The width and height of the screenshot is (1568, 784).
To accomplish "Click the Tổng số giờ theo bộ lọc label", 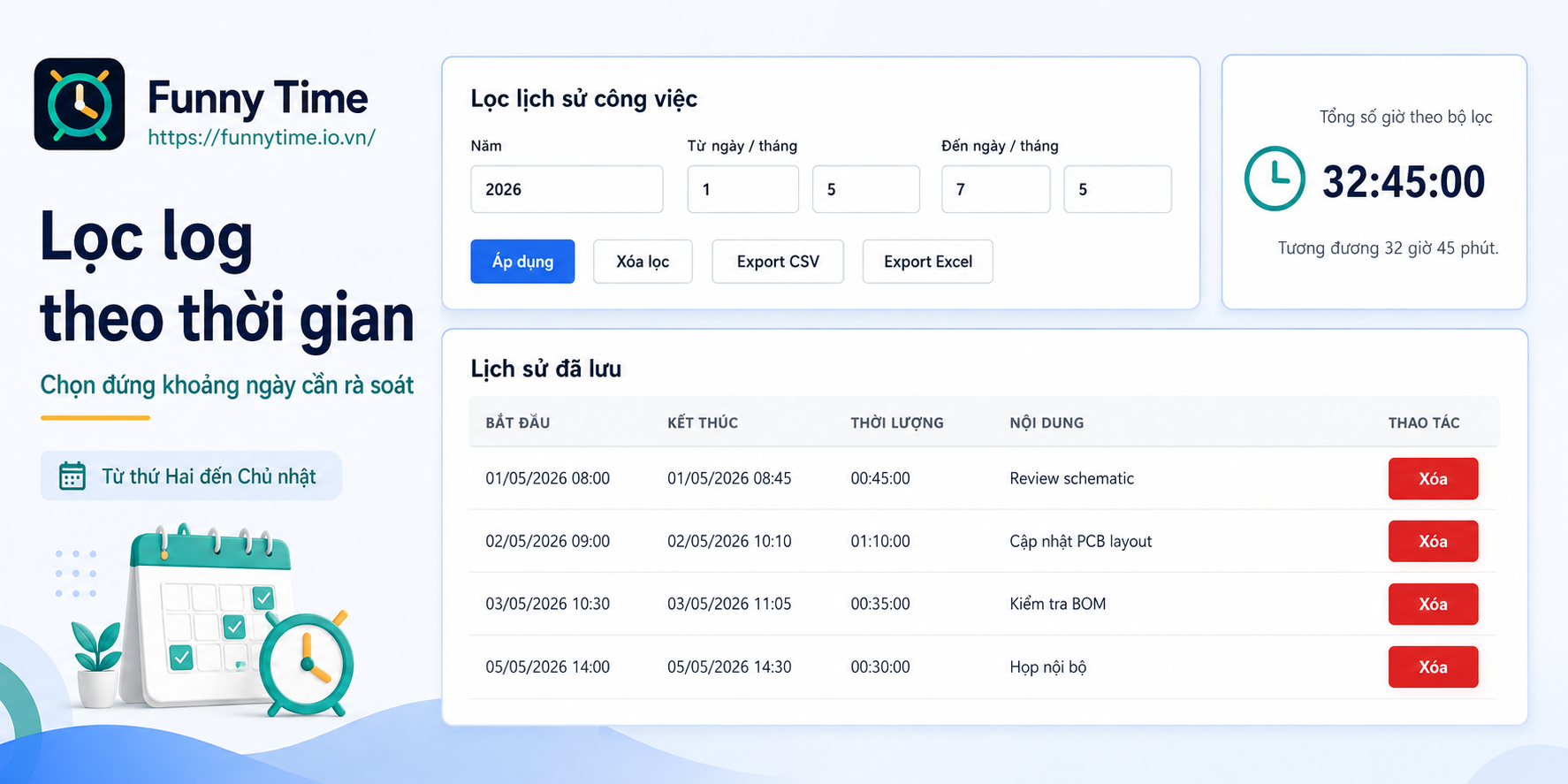I will [x=1405, y=118].
